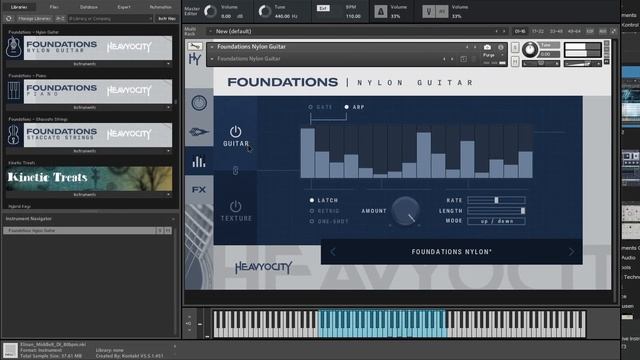Viewport: 640px width, 360px height.
Task: Switch to the Database tab
Action: (89, 7)
